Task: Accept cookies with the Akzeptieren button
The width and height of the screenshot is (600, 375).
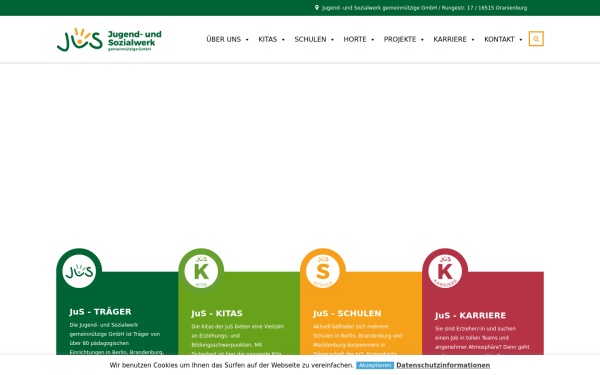Action: [375, 365]
